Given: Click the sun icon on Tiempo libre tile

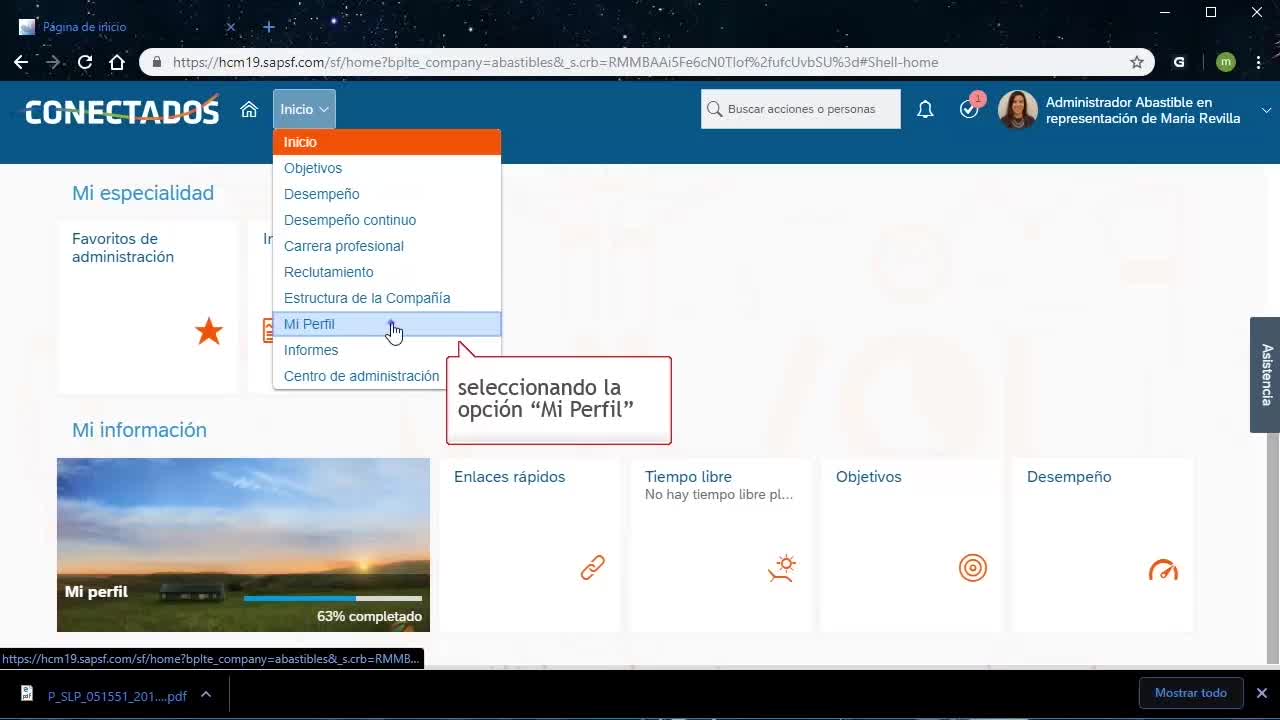Looking at the screenshot, I should pos(782,568).
